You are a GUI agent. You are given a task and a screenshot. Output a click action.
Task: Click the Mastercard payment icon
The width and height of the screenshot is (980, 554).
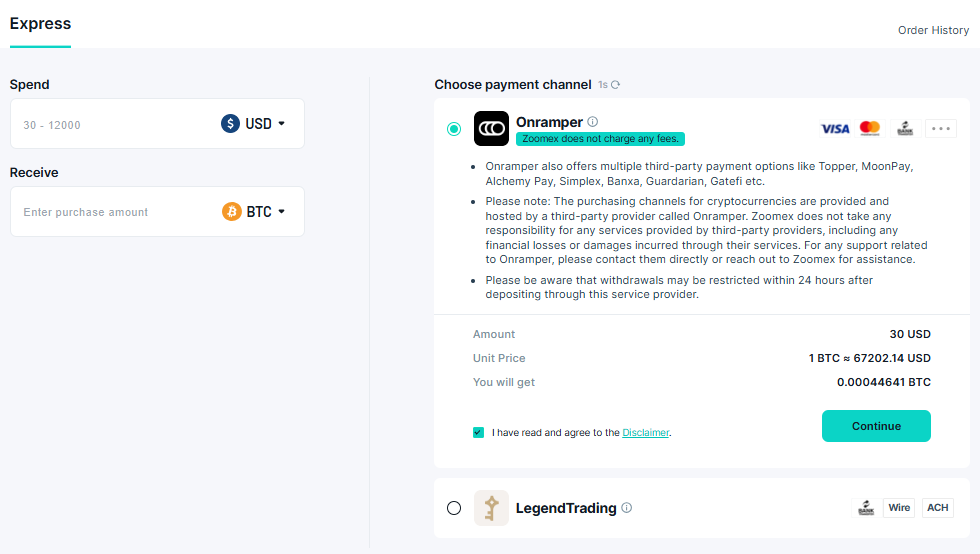click(x=870, y=129)
